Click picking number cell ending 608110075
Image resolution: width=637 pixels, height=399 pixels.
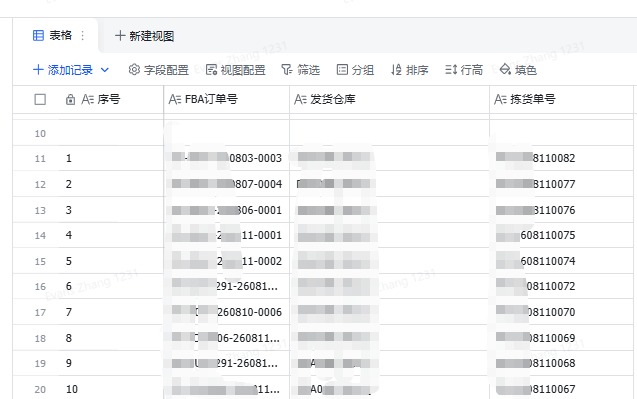pos(561,235)
